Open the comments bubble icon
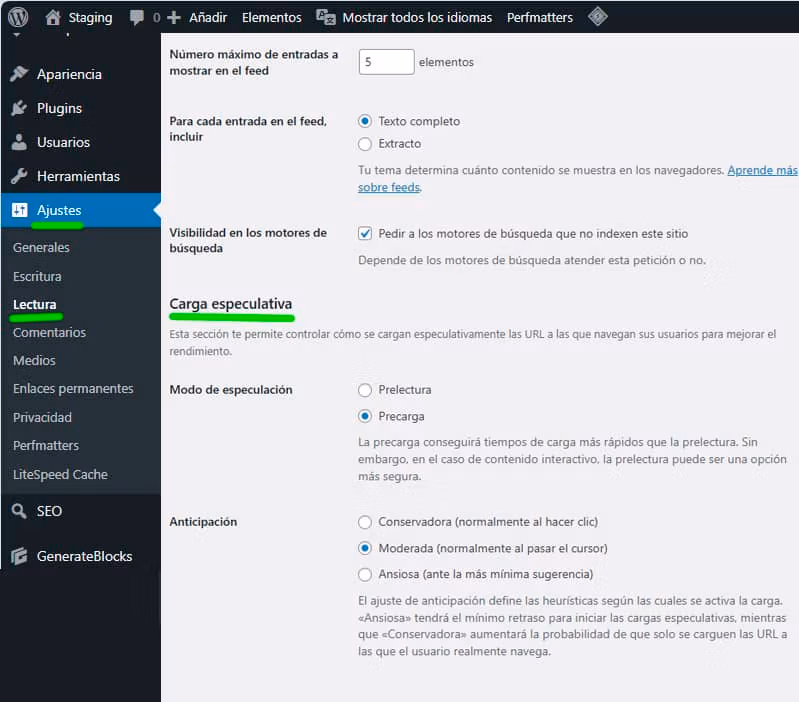The image size is (799, 702). pos(136,17)
